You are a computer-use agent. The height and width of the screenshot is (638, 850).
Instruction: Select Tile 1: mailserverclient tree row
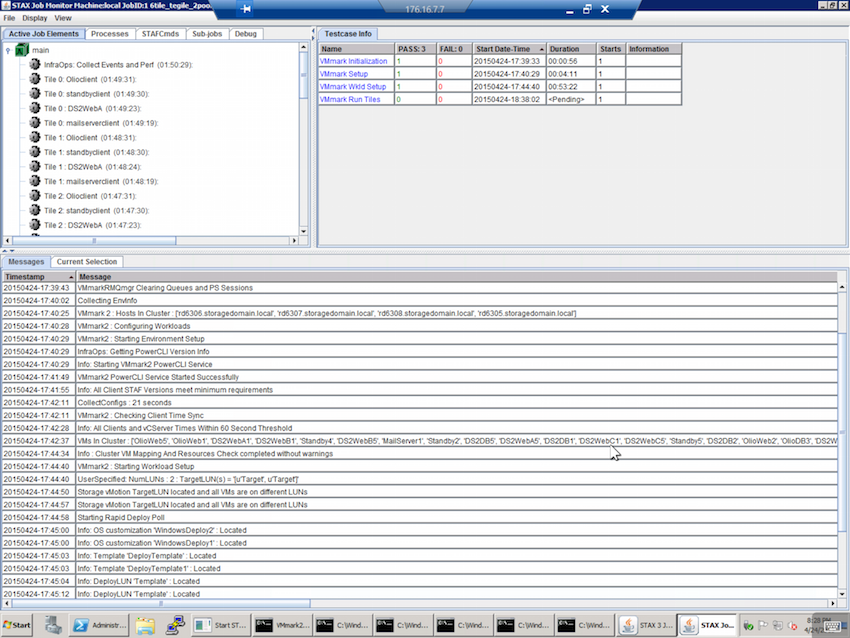[101, 182]
